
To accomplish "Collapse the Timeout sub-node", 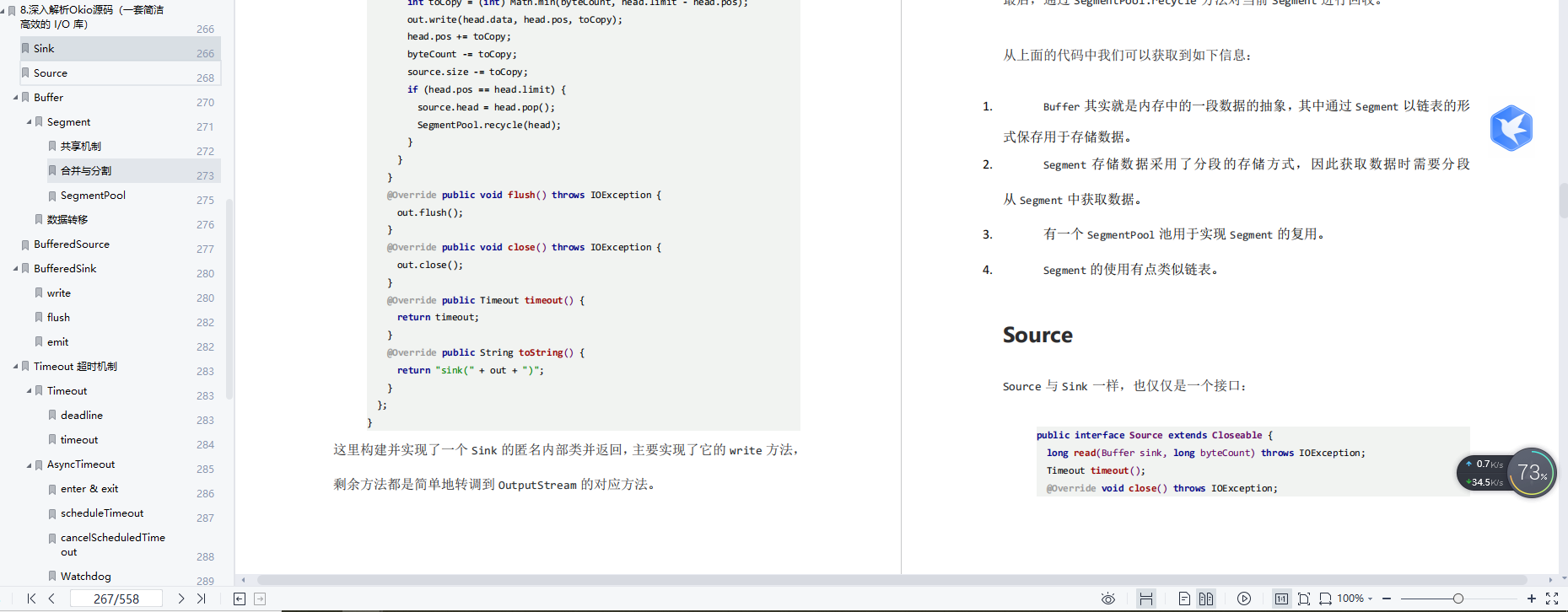I will pyautogui.click(x=29, y=391).
